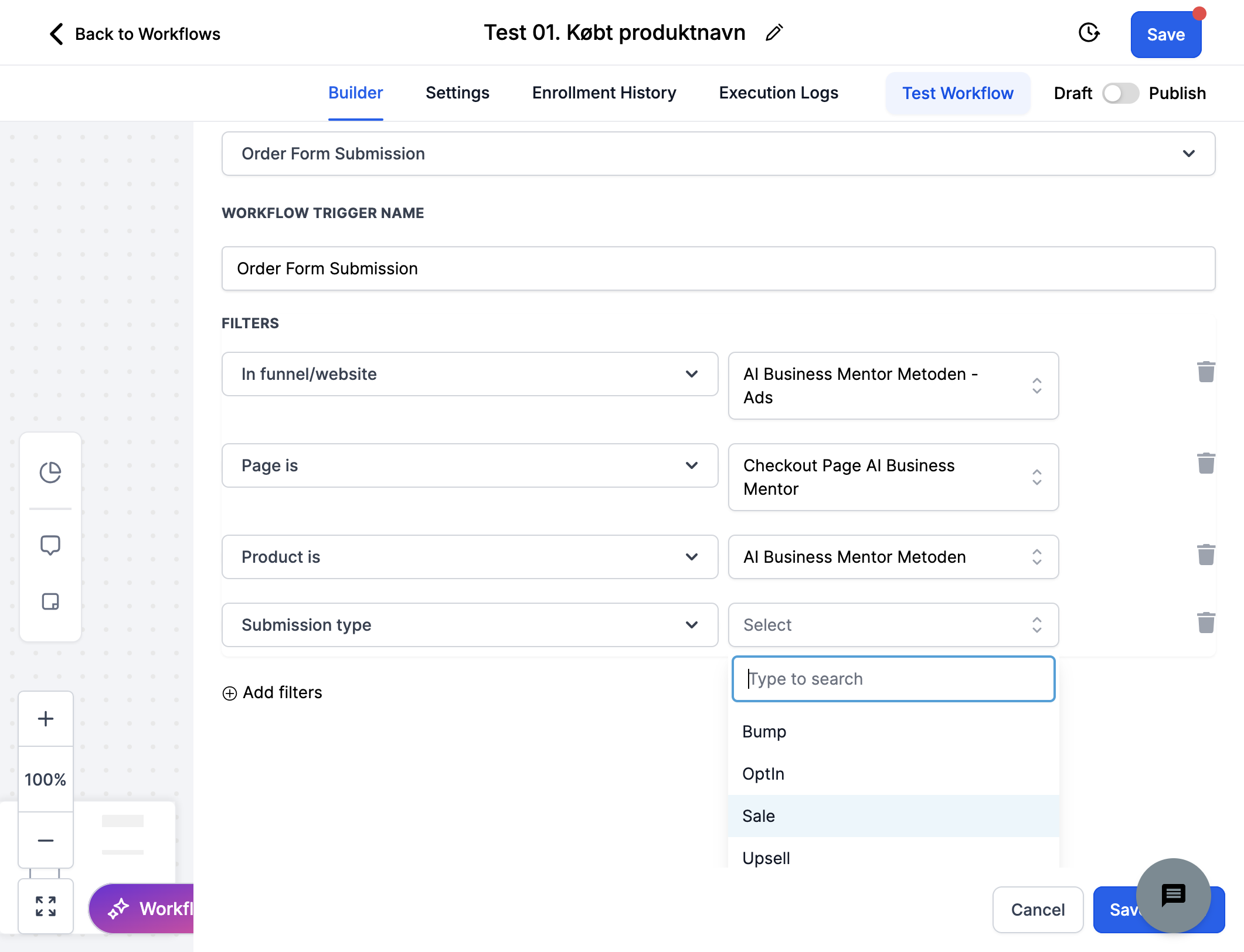Delete the In funnel/website filter

tap(1206, 372)
